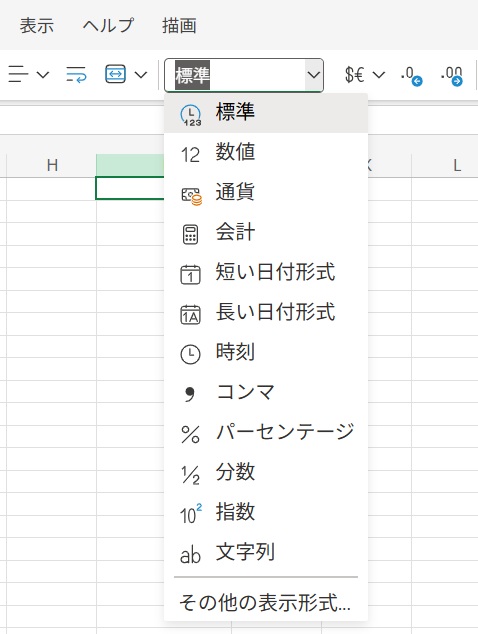The image size is (478, 634).
Task: Click the selected cell with green border
Action: 130,188
